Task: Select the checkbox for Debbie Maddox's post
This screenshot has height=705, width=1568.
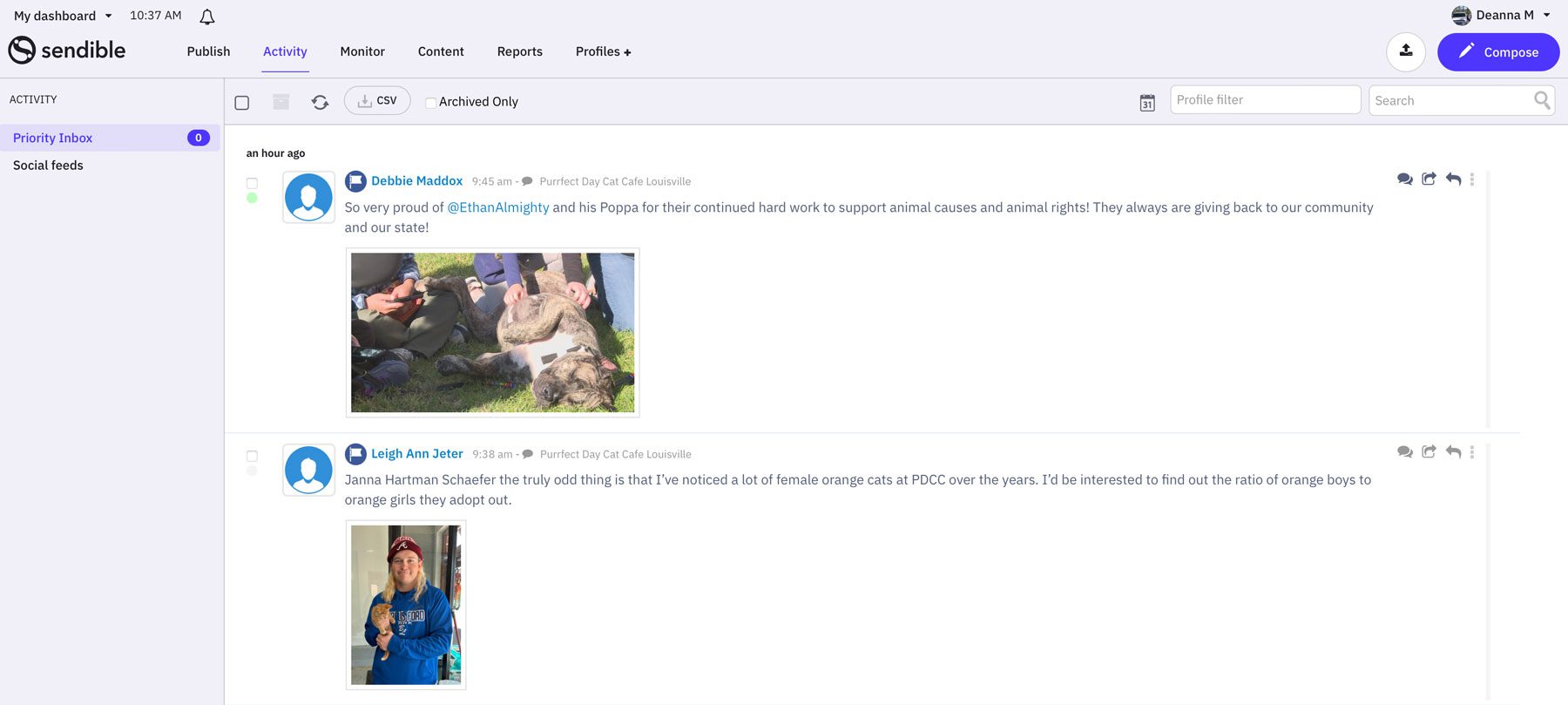Action: tap(252, 183)
